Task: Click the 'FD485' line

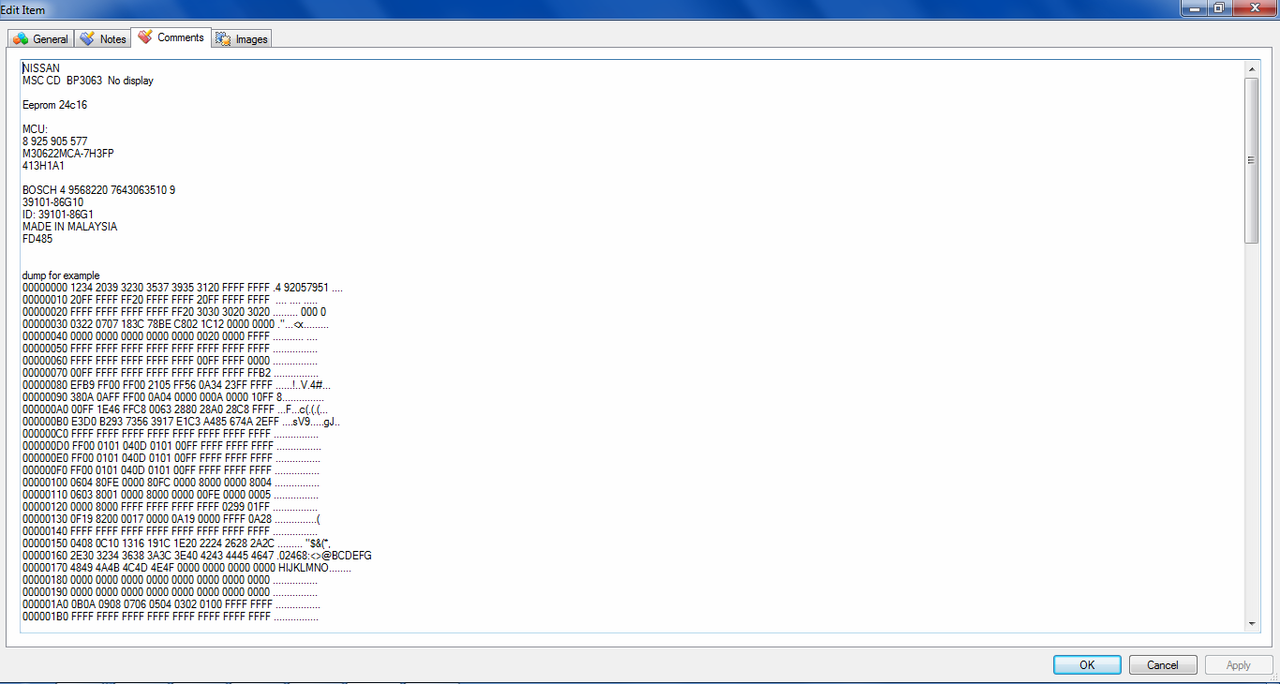Action: 38,239
